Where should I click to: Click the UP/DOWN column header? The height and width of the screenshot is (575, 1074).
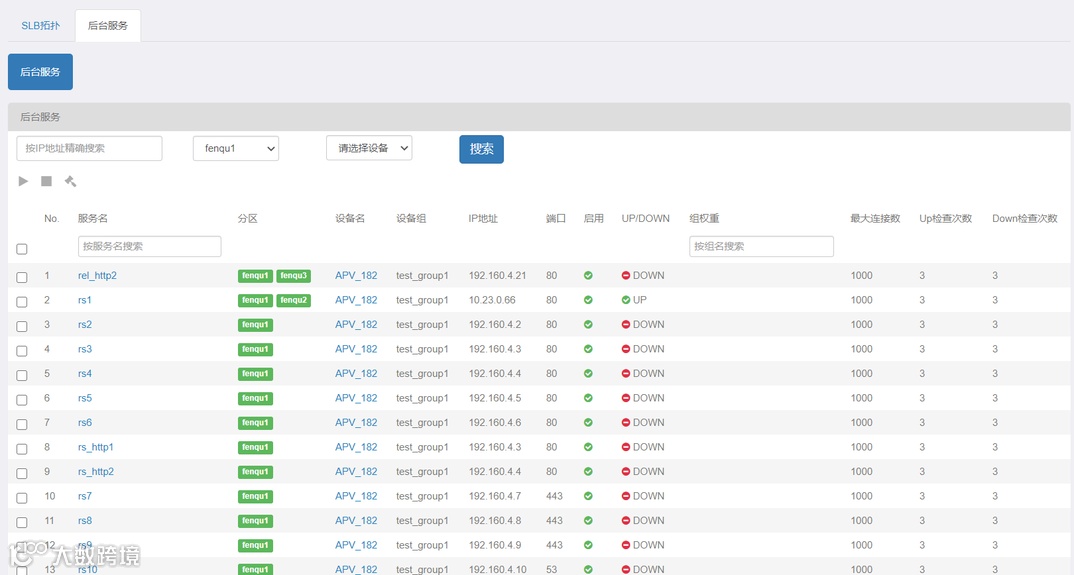[x=645, y=219]
